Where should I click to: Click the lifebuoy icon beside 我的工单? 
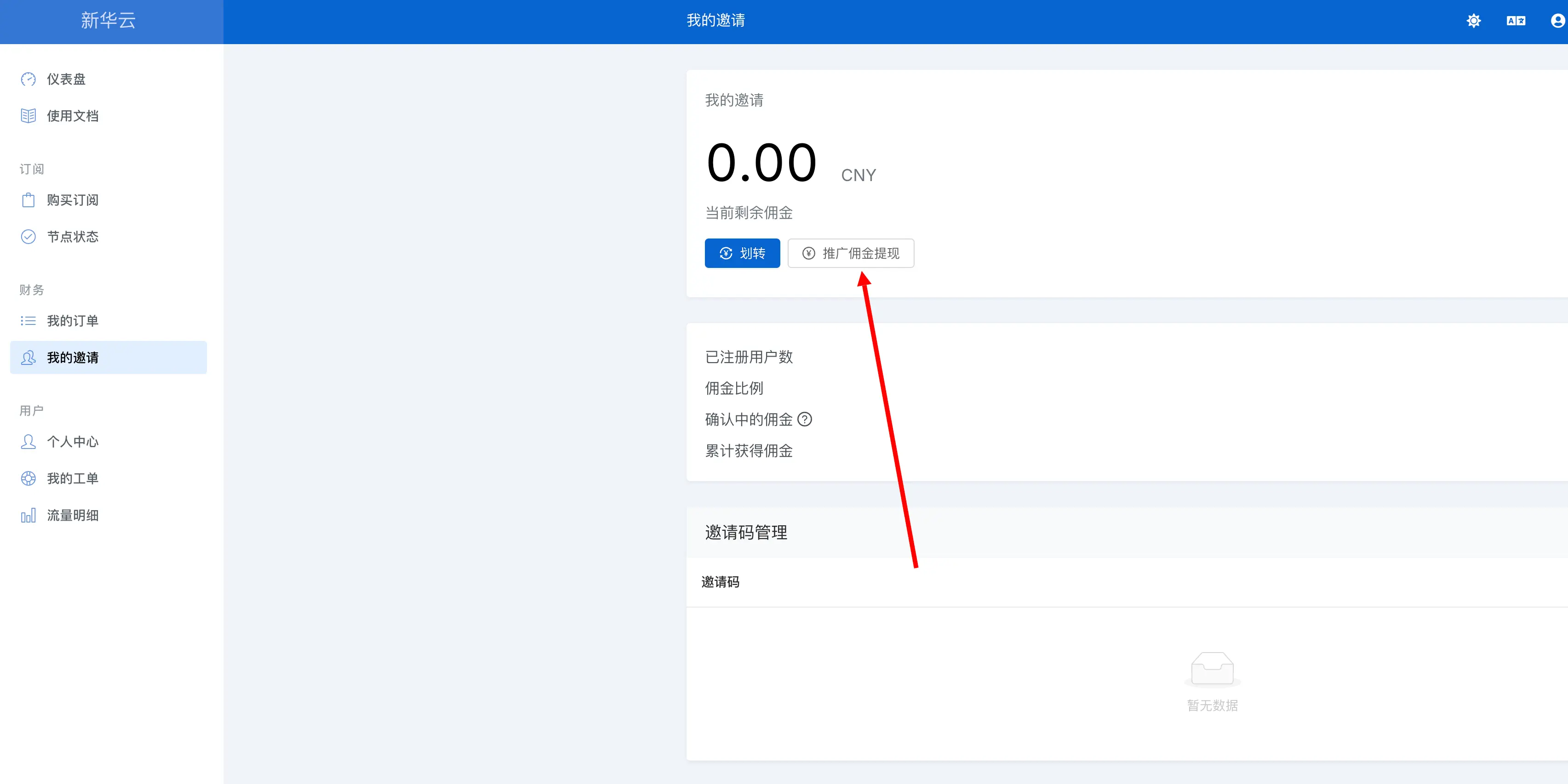pyautogui.click(x=28, y=479)
